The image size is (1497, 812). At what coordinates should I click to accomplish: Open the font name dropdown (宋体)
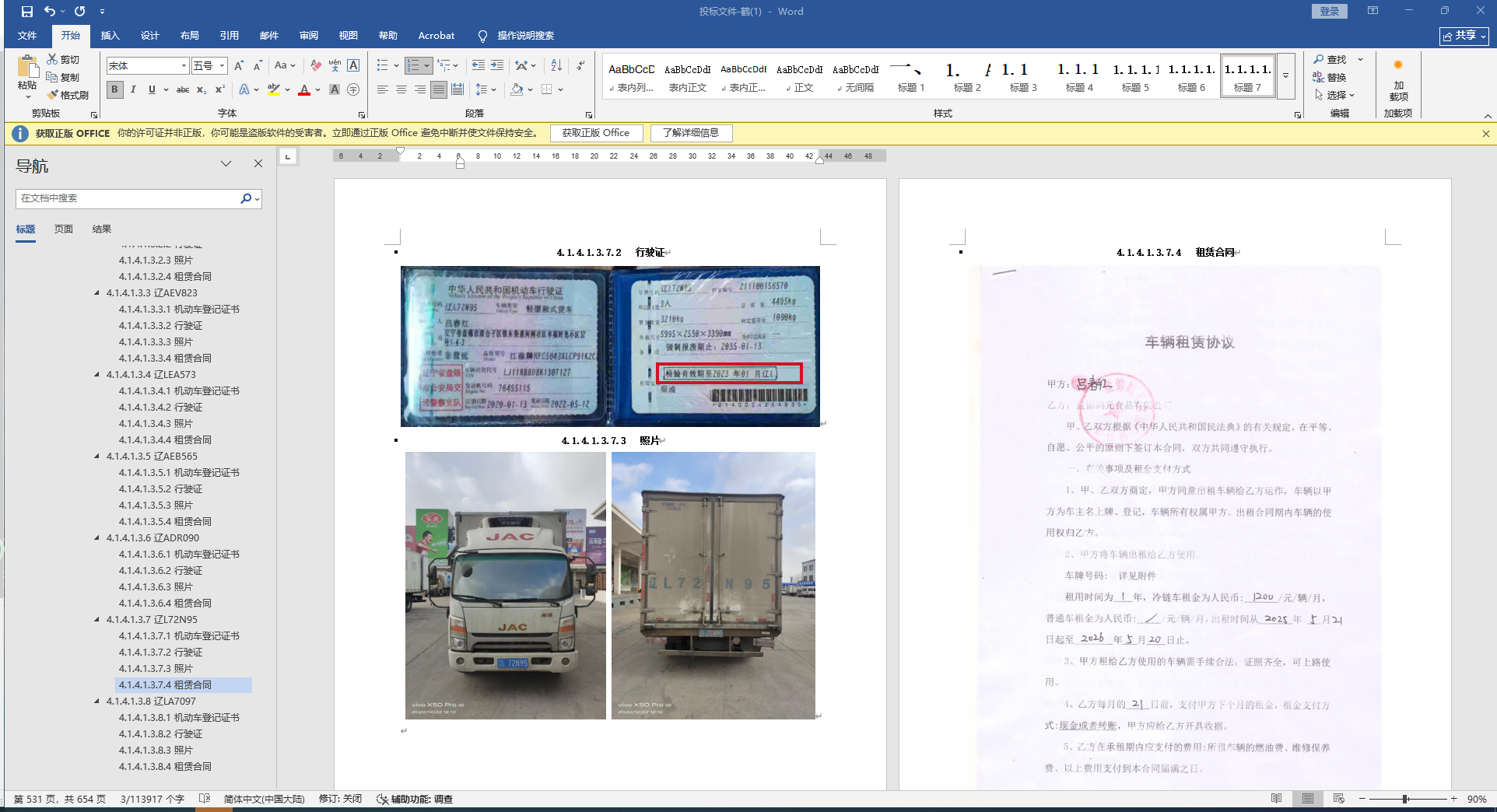[184, 66]
